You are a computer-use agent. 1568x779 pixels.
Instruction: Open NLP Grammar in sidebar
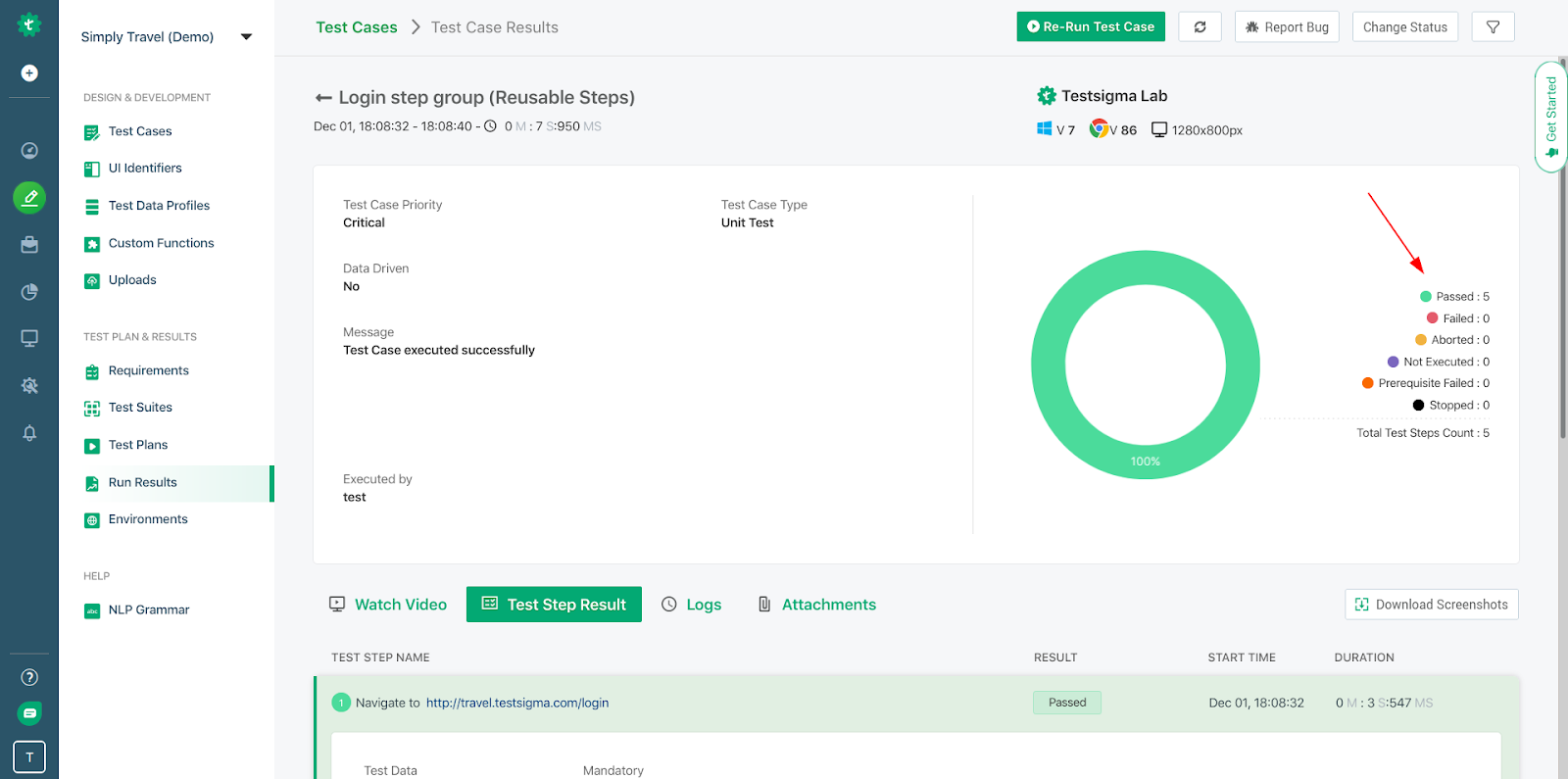click(149, 609)
